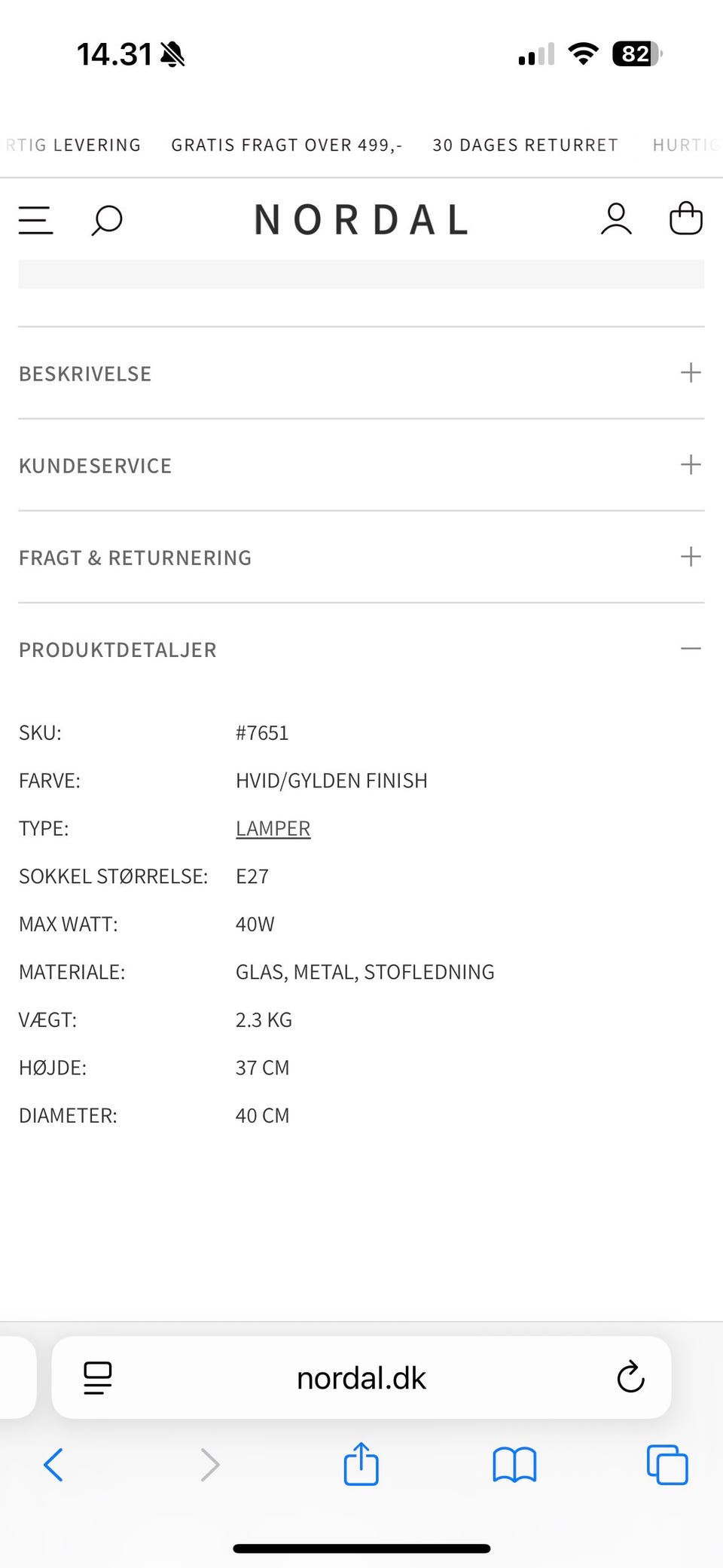The image size is (723, 1568).
Task: Tap the 30 dages returret banner
Action: [x=525, y=145]
